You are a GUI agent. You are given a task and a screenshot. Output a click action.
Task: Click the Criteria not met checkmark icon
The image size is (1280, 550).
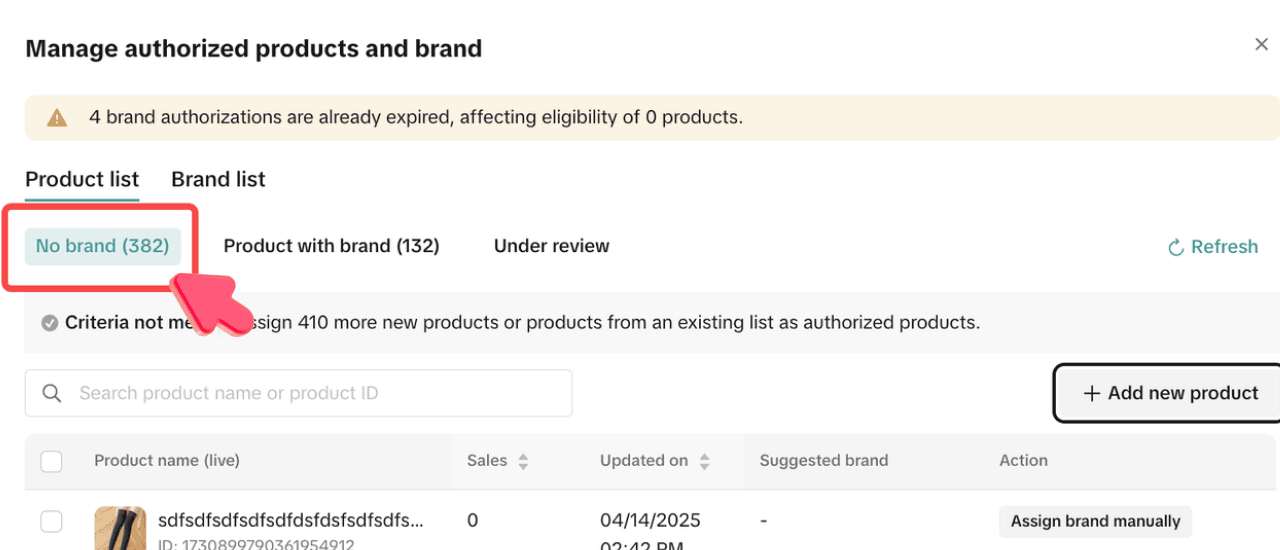pyautogui.click(x=50, y=323)
